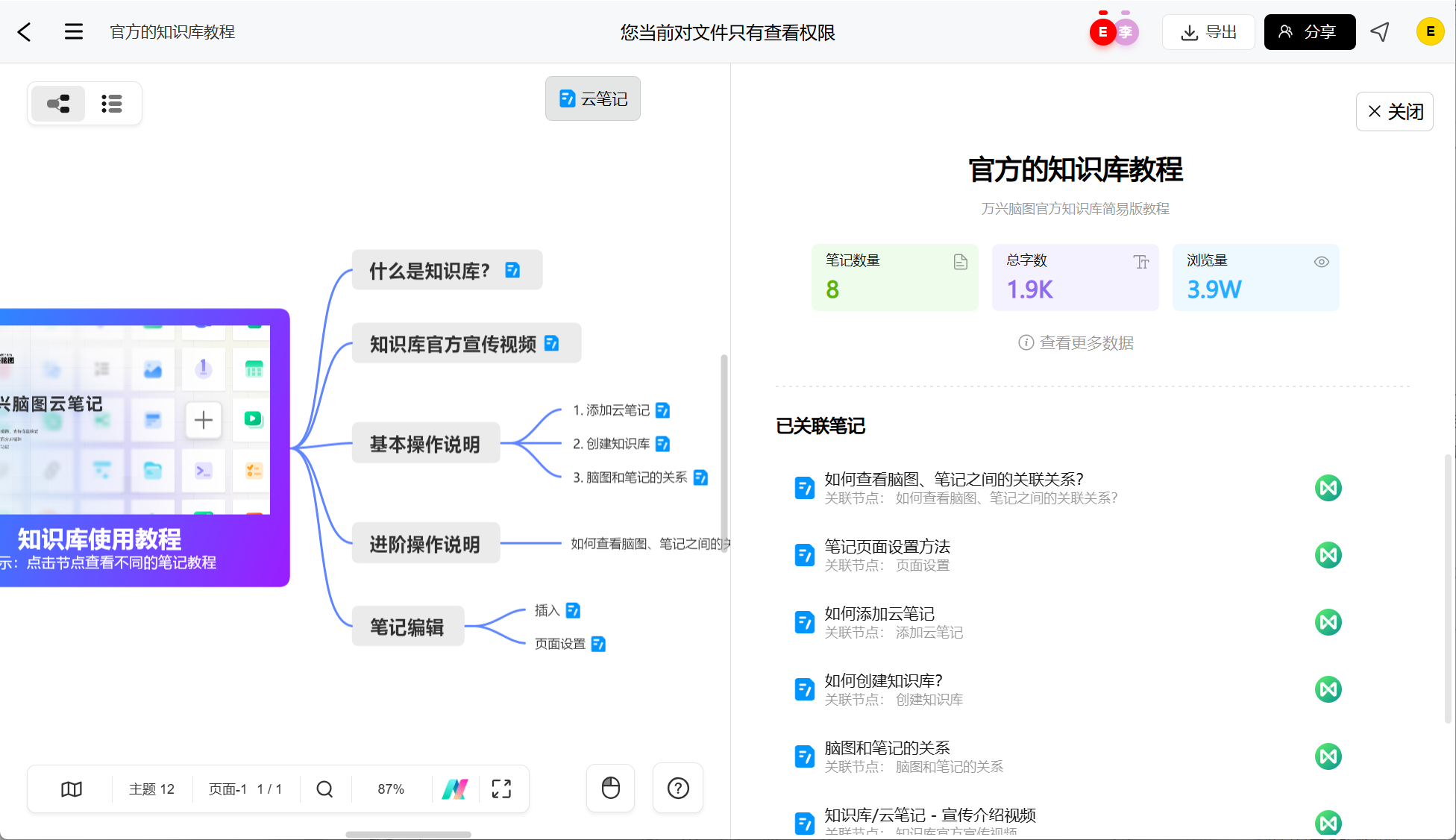Image resolution: width=1456 pixels, height=840 pixels.
Task: Open help with the question mark button
Action: (678, 788)
